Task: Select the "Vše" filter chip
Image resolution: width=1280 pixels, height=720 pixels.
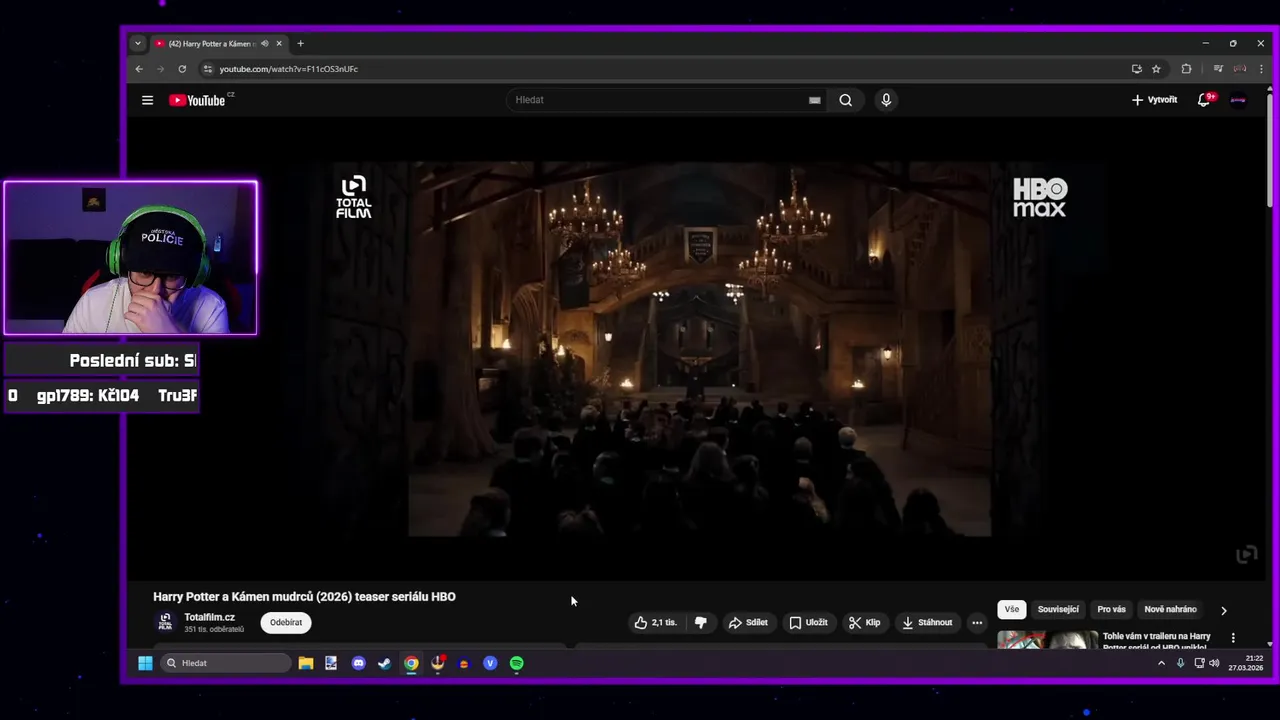Action: (1012, 609)
